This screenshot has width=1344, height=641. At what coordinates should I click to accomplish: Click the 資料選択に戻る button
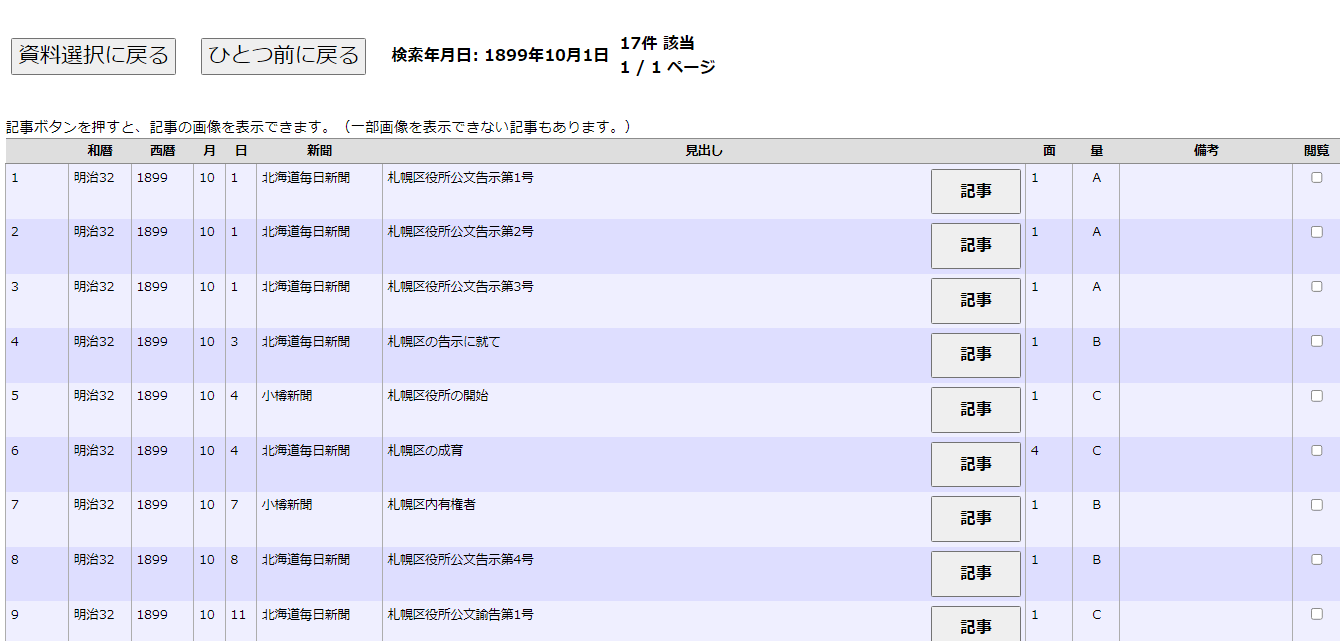(x=93, y=56)
